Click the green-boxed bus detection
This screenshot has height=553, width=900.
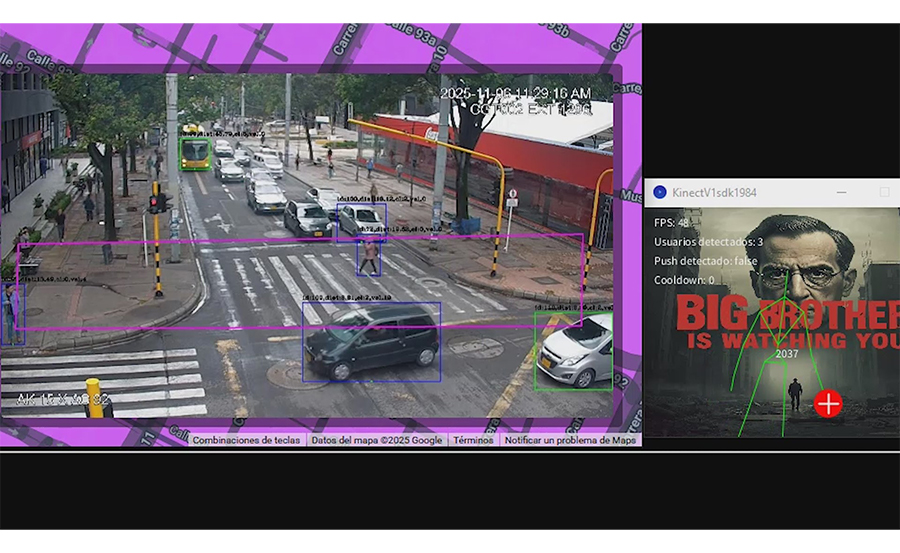tap(195, 153)
